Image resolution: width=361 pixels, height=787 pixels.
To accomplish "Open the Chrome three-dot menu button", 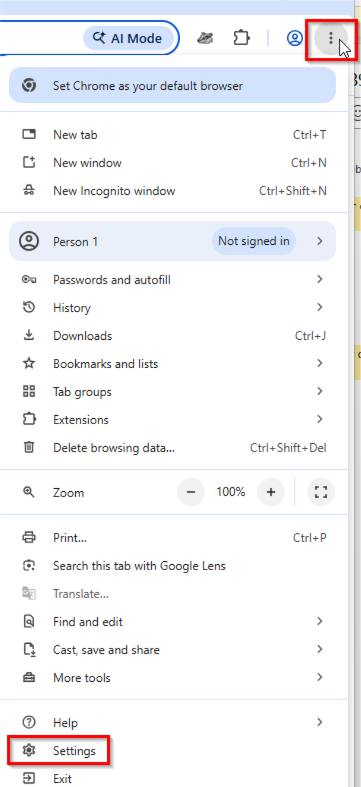I will [330, 38].
